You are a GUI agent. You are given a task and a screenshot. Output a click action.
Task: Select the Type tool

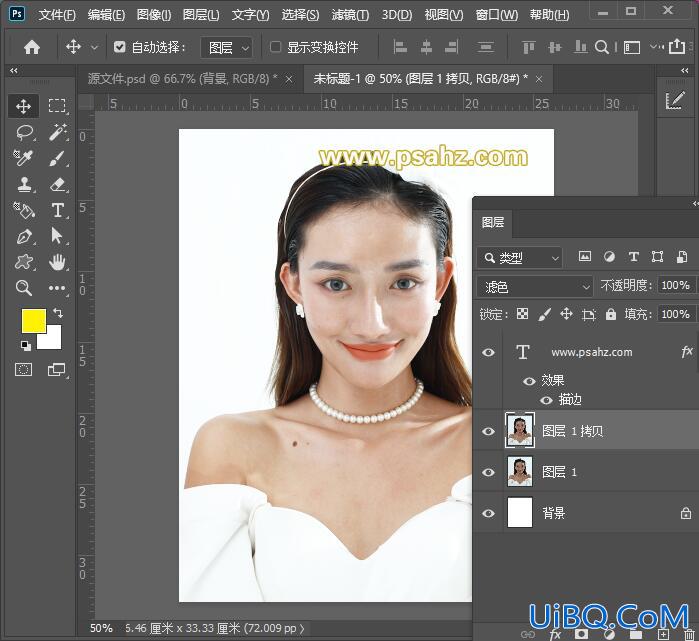pyautogui.click(x=58, y=210)
